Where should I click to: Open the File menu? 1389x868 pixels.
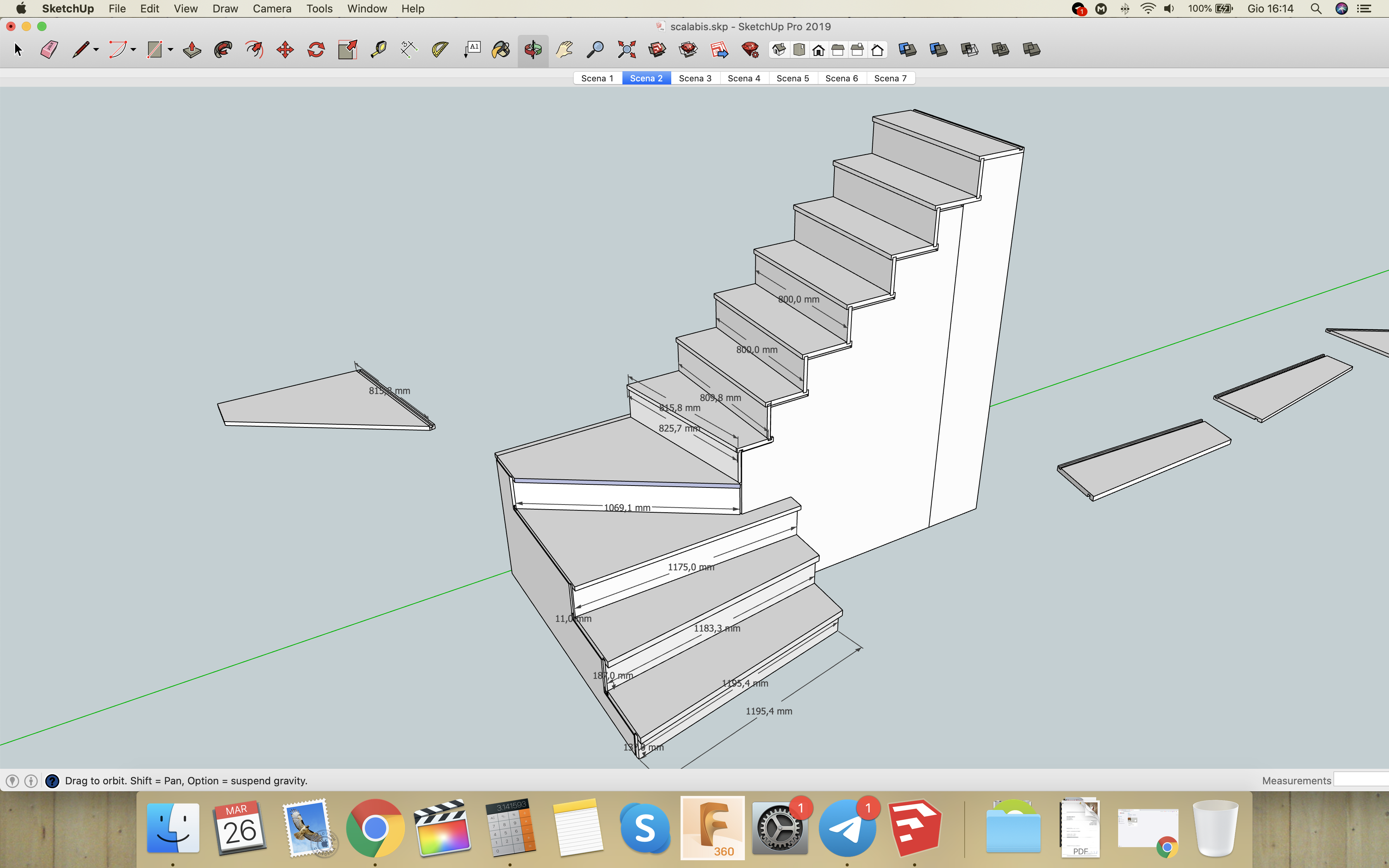117,9
